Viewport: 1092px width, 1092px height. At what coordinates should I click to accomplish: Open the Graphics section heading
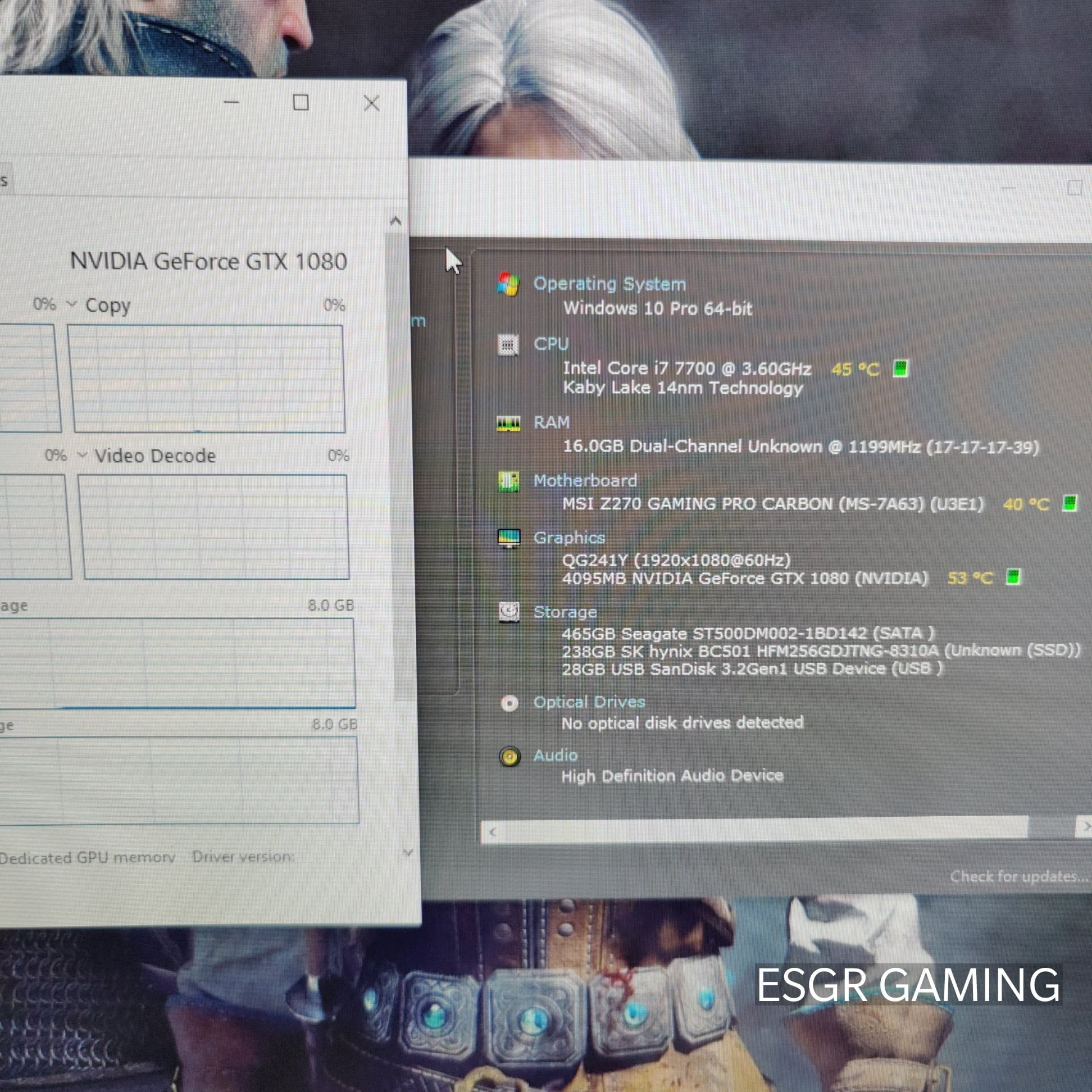568,538
